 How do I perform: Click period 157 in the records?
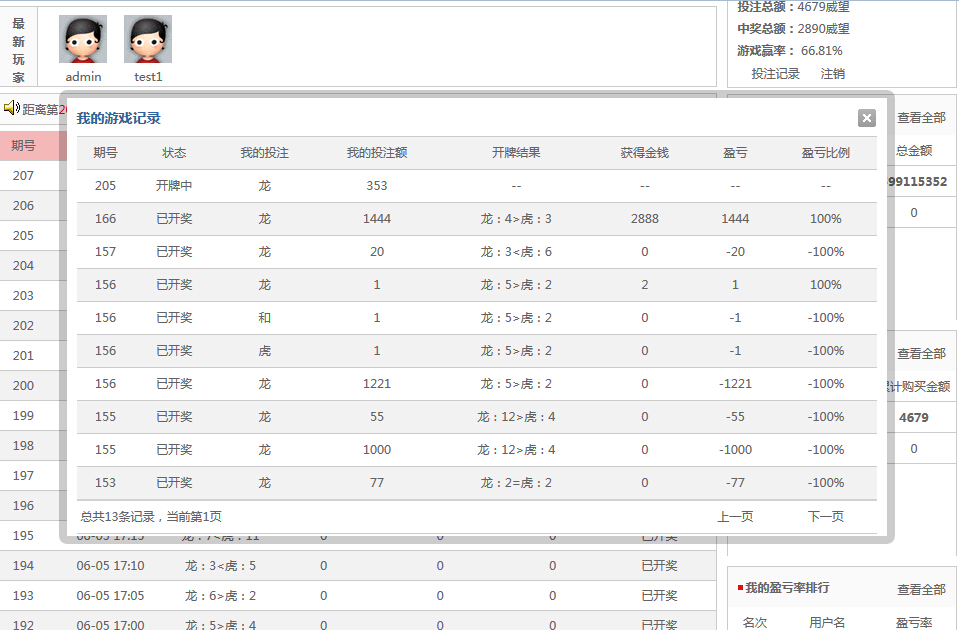click(105, 252)
